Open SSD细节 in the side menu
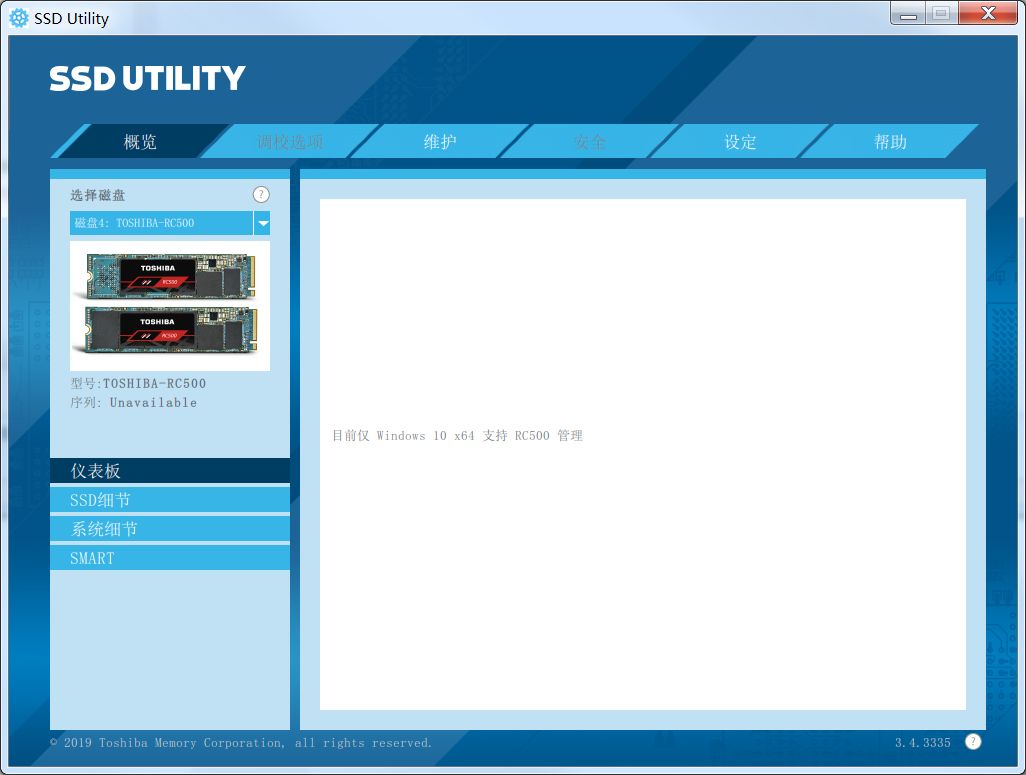The width and height of the screenshot is (1026, 775). click(169, 500)
